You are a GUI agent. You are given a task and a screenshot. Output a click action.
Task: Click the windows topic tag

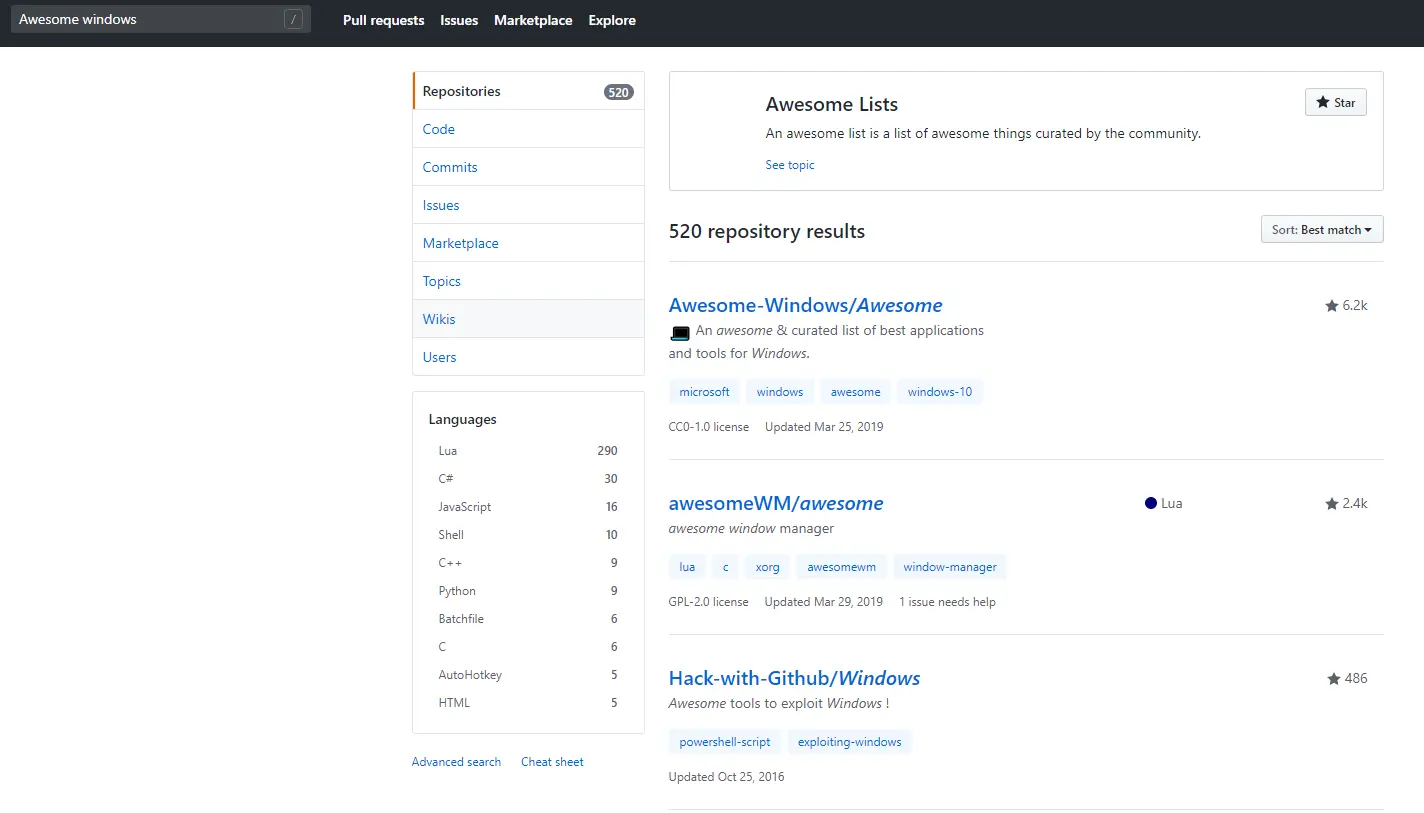pyautogui.click(x=780, y=392)
